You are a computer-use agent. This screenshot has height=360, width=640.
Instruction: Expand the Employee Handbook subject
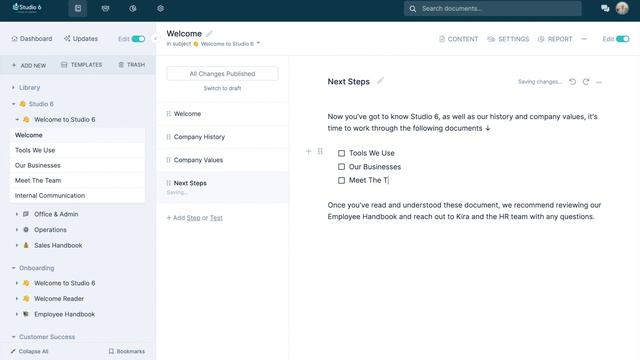17,314
